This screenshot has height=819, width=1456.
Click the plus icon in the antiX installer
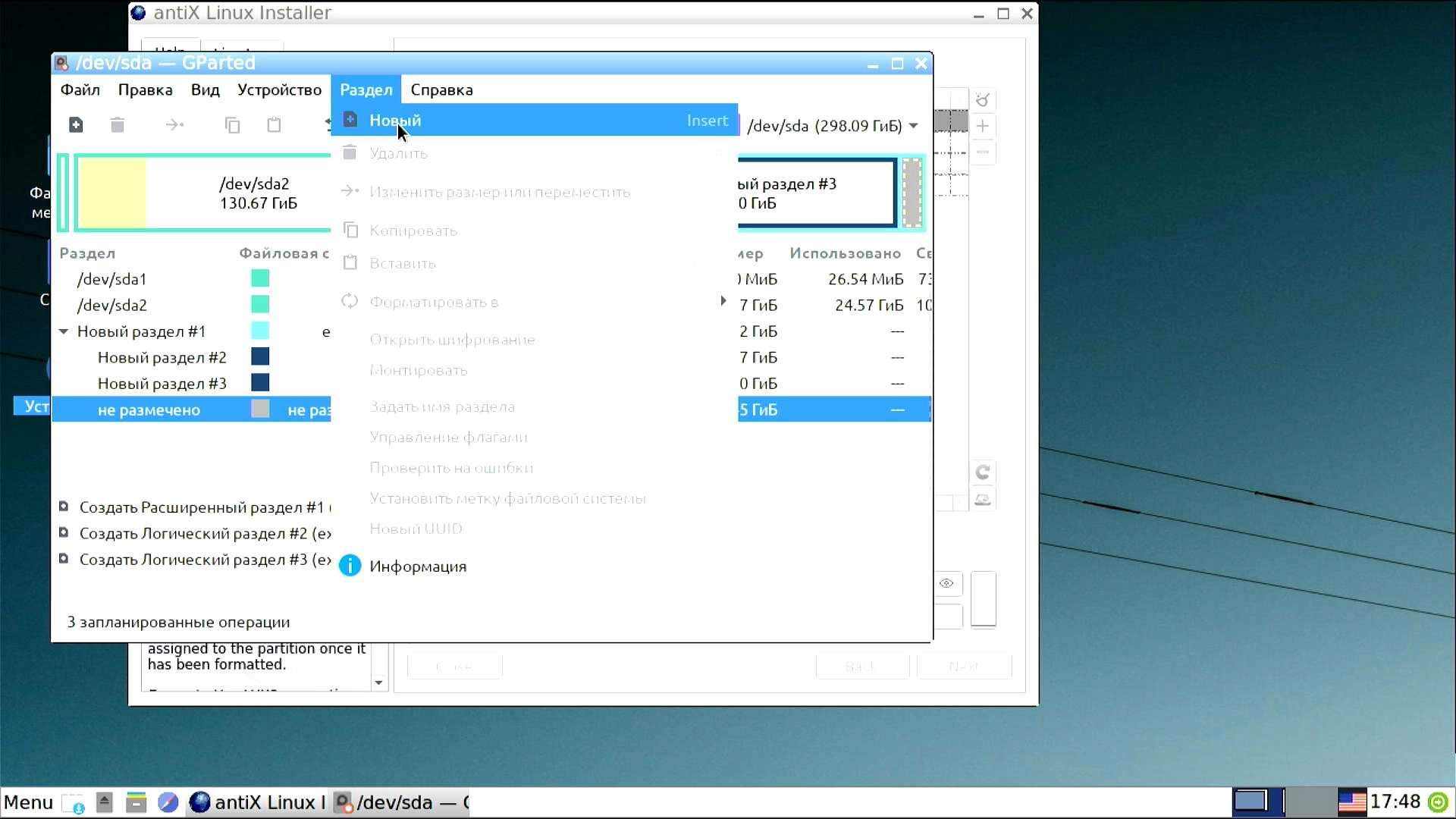tap(983, 126)
